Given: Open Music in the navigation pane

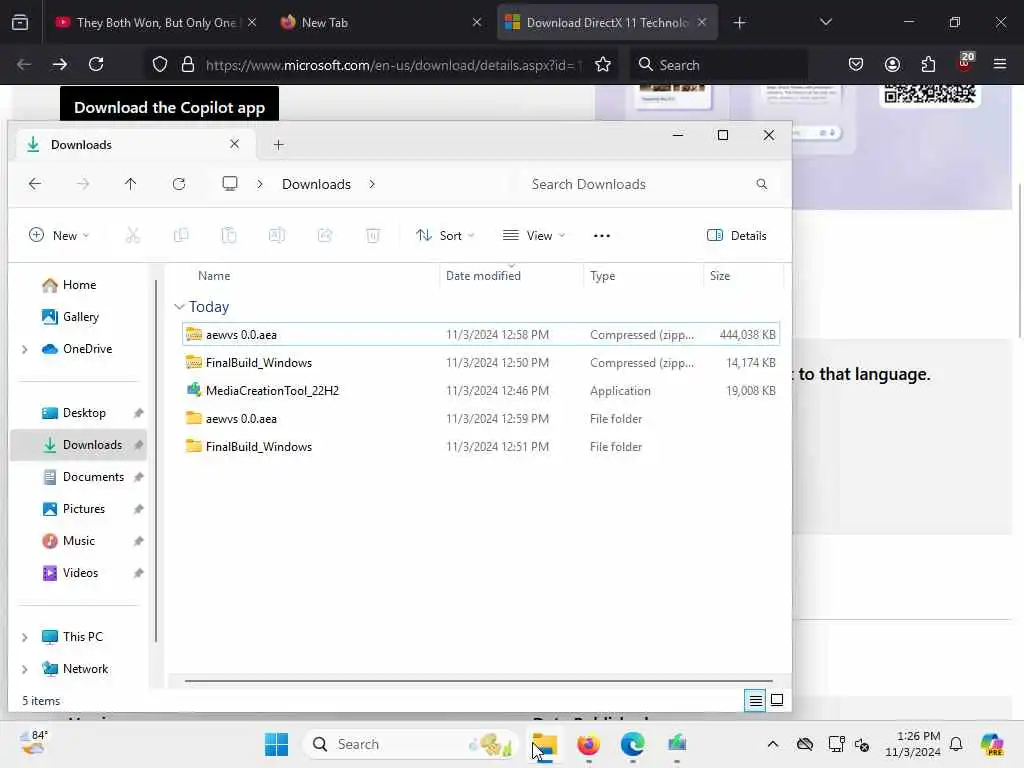Looking at the screenshot, I should 78,541.
